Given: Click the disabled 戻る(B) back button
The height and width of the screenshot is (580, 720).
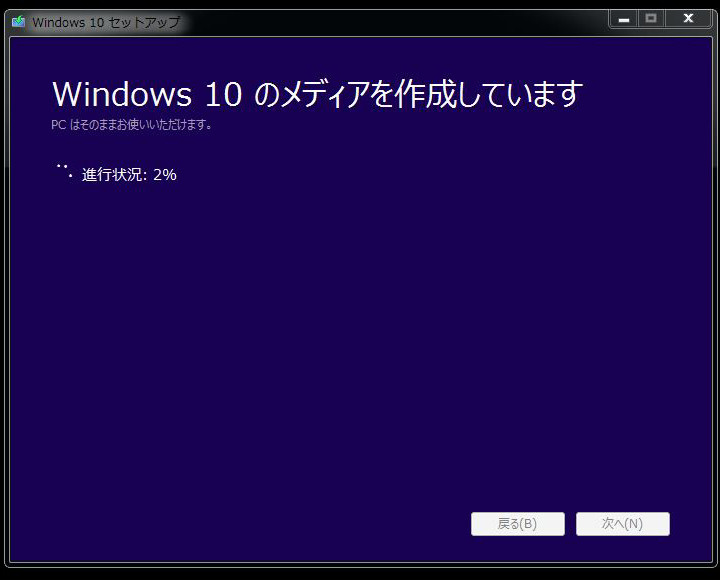Looking at the screenshot, I should pos(518,524).
